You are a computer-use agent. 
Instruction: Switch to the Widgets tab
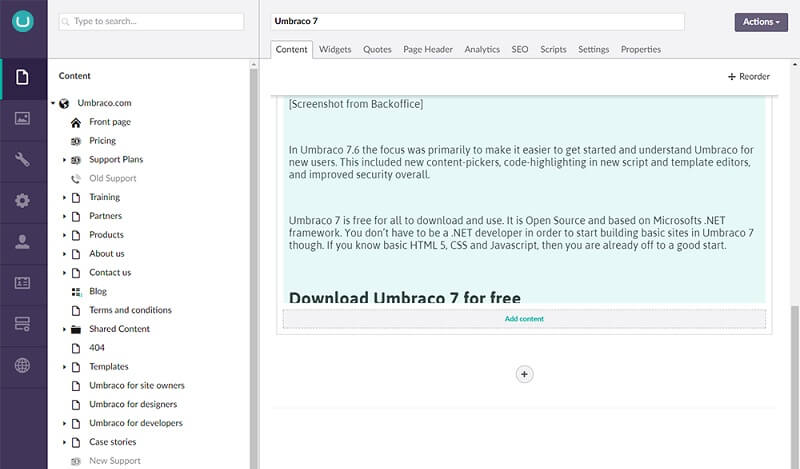tap(335, 50)
